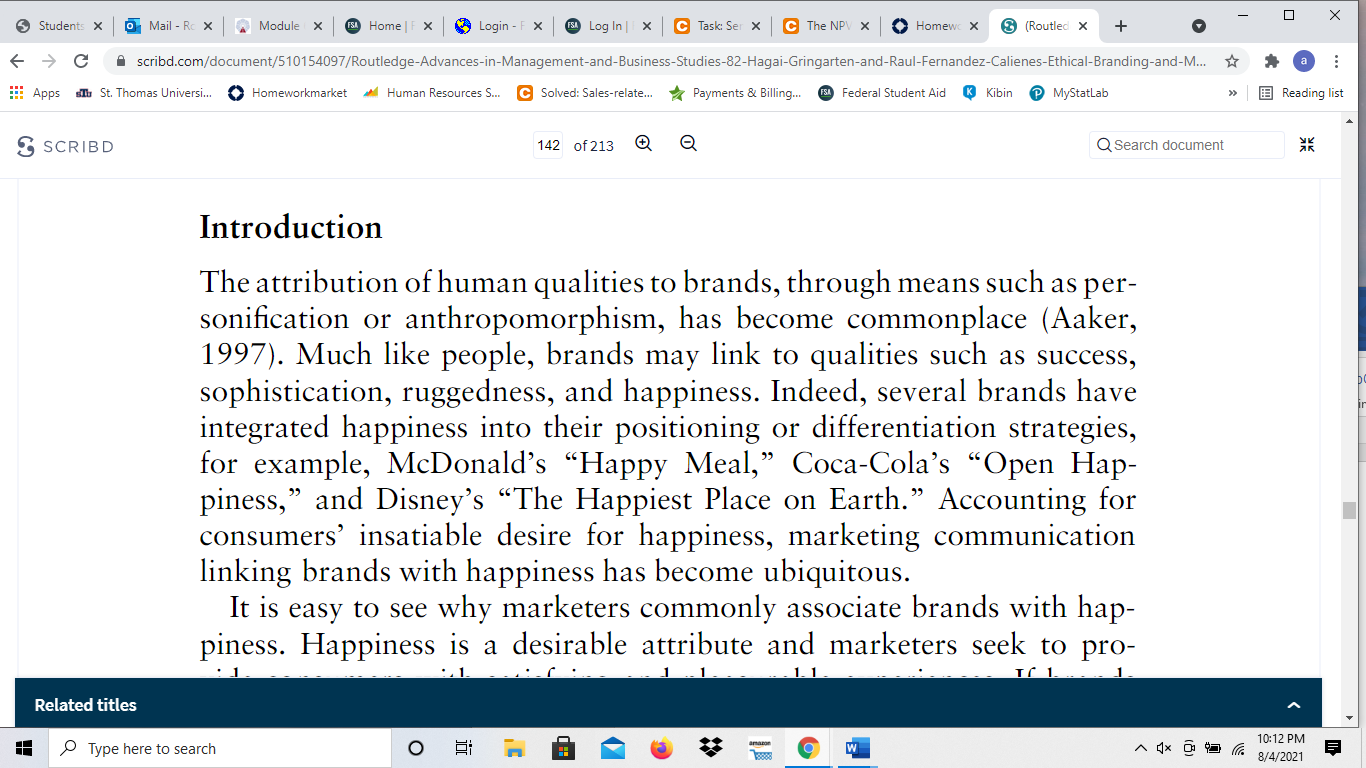Switch to the Homework tab

pyautogui.click(x=935, y=26)
